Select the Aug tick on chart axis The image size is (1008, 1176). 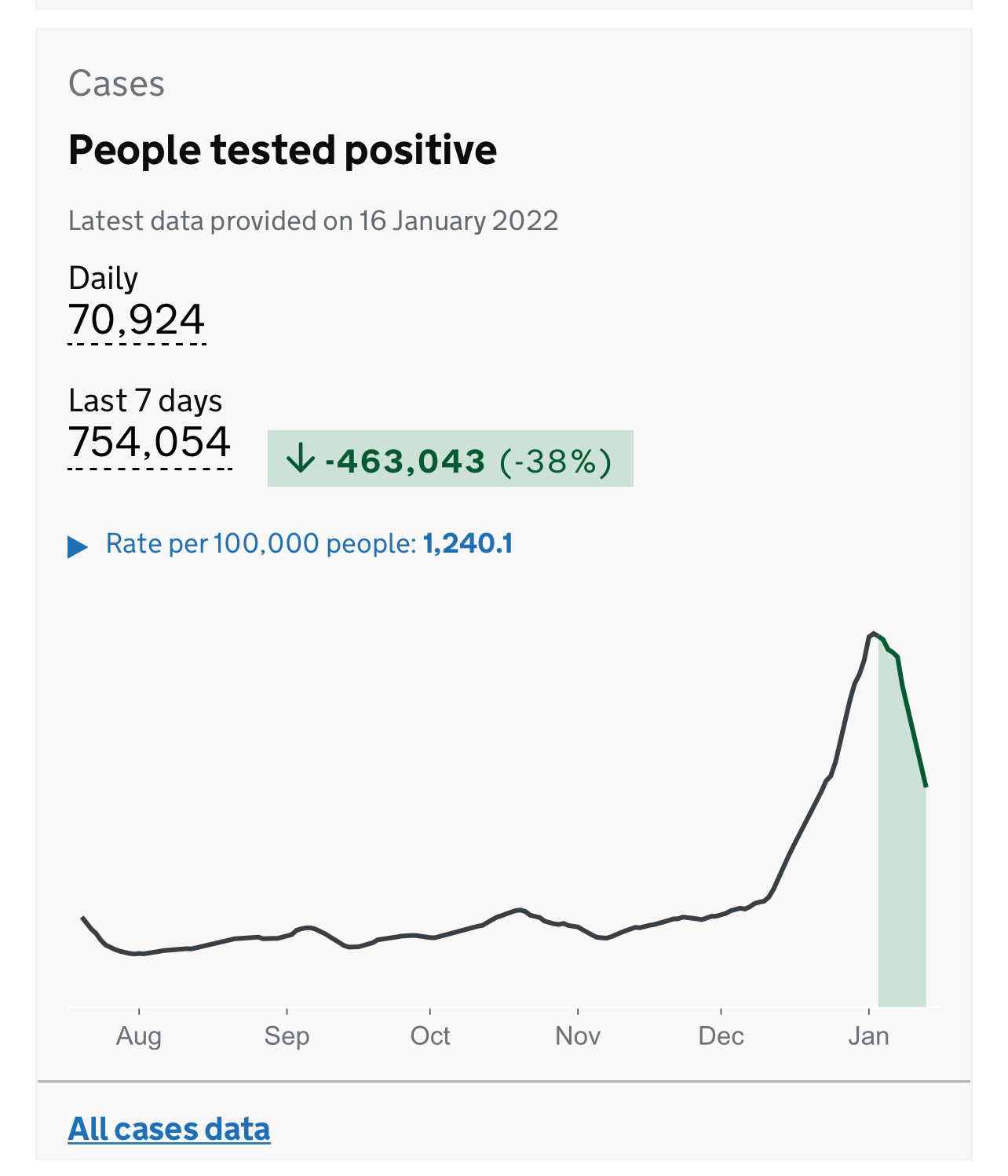tap(139, 1035)
